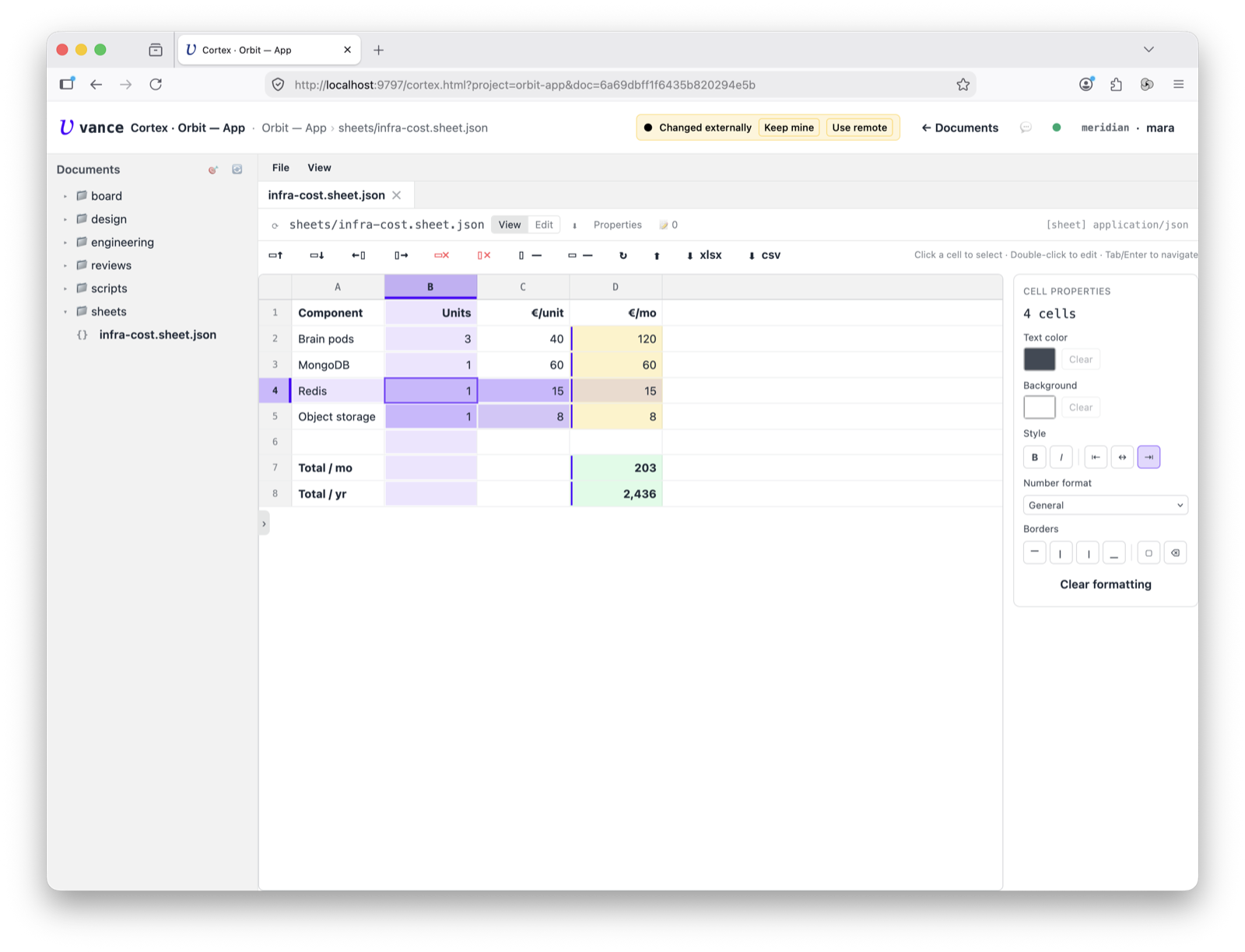
Task: Expand the board folder
Action: (65, 197)
